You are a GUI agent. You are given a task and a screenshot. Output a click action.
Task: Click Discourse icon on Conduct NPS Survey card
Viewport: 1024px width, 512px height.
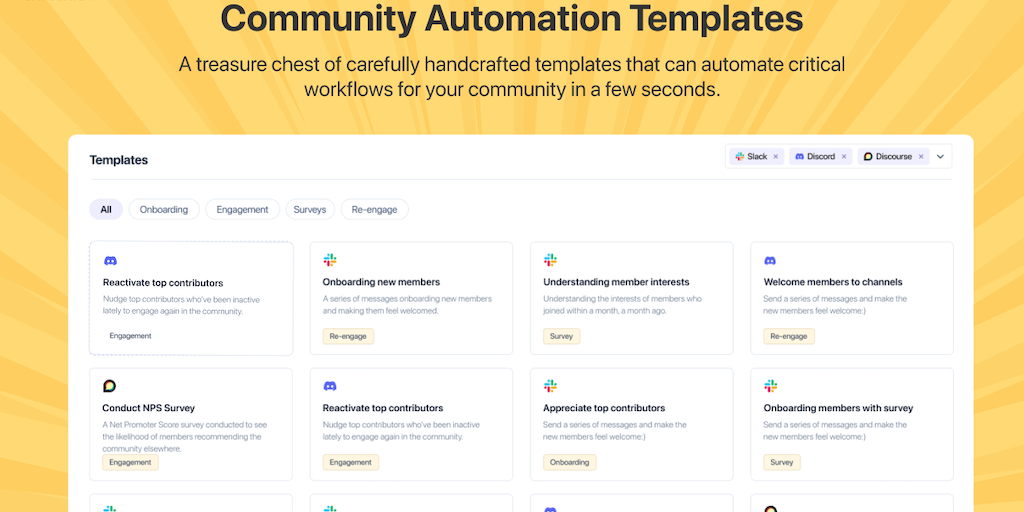click(109, 386)
